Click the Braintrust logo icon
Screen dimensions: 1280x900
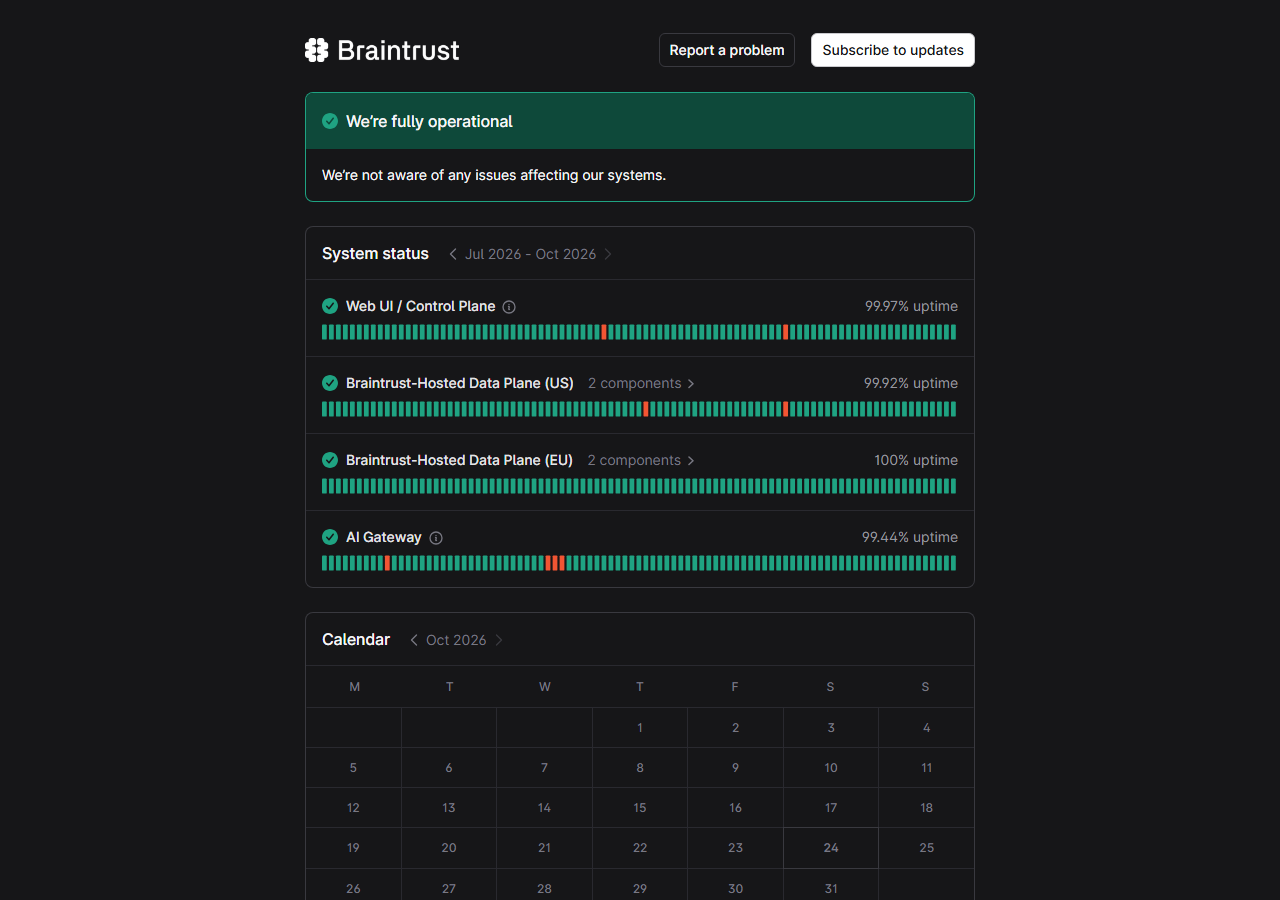pyautogui.click(x=316, y=50)
